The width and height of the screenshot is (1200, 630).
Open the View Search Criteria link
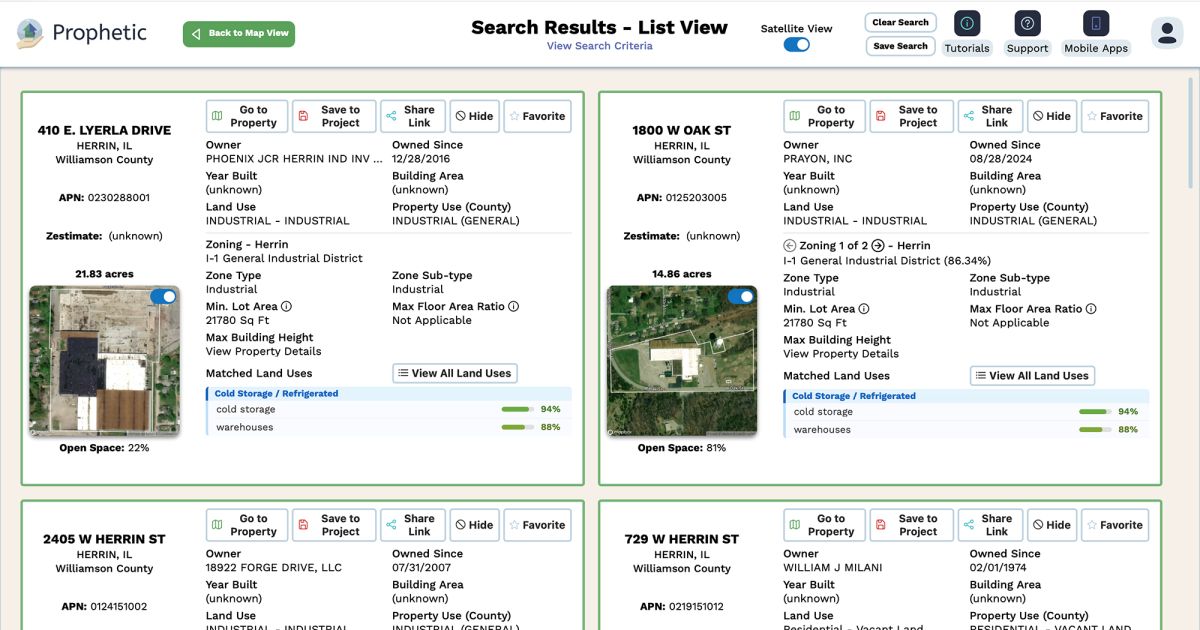click(x=600, y=46)
